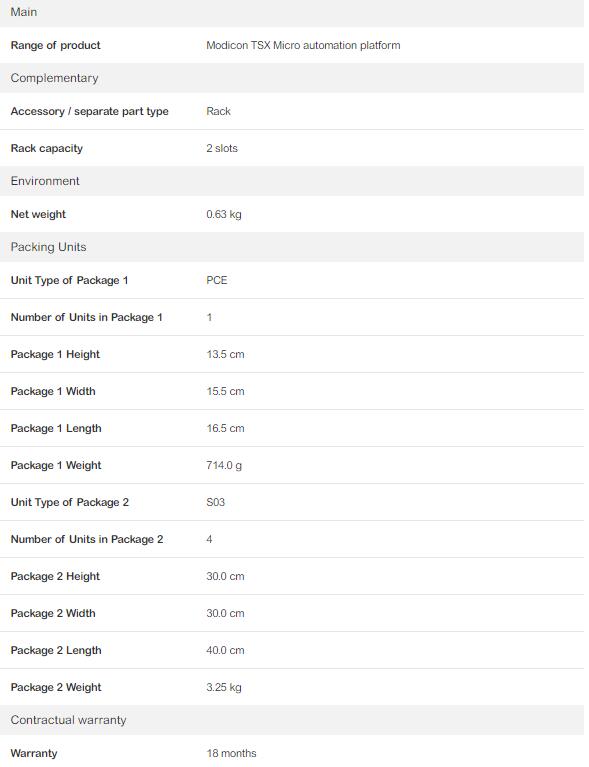Click the Unit Type of Package 1 label
Screen dimensions: 589x767
pos(69,280)
